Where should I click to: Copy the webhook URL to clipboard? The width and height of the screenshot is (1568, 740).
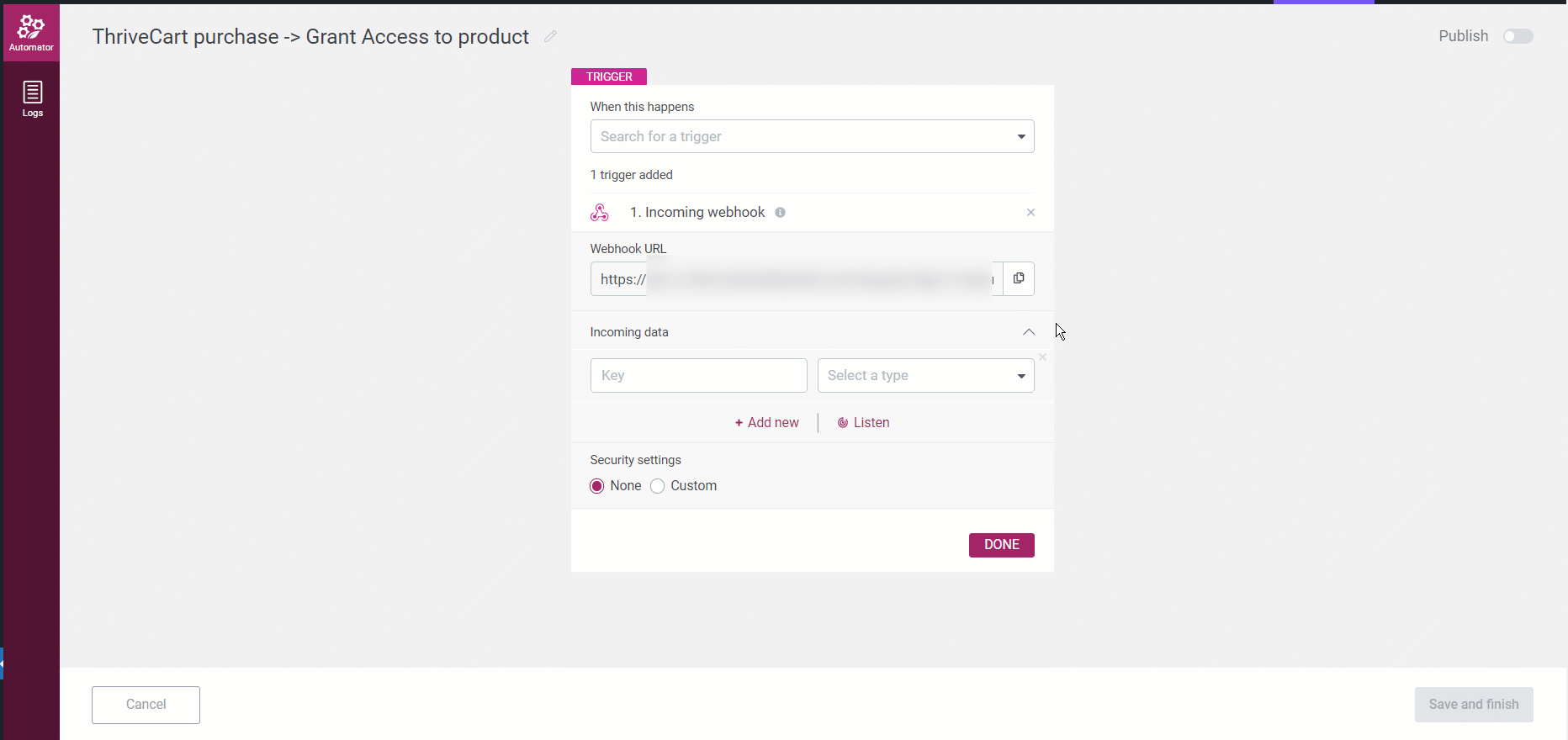tap(1019, 278)
